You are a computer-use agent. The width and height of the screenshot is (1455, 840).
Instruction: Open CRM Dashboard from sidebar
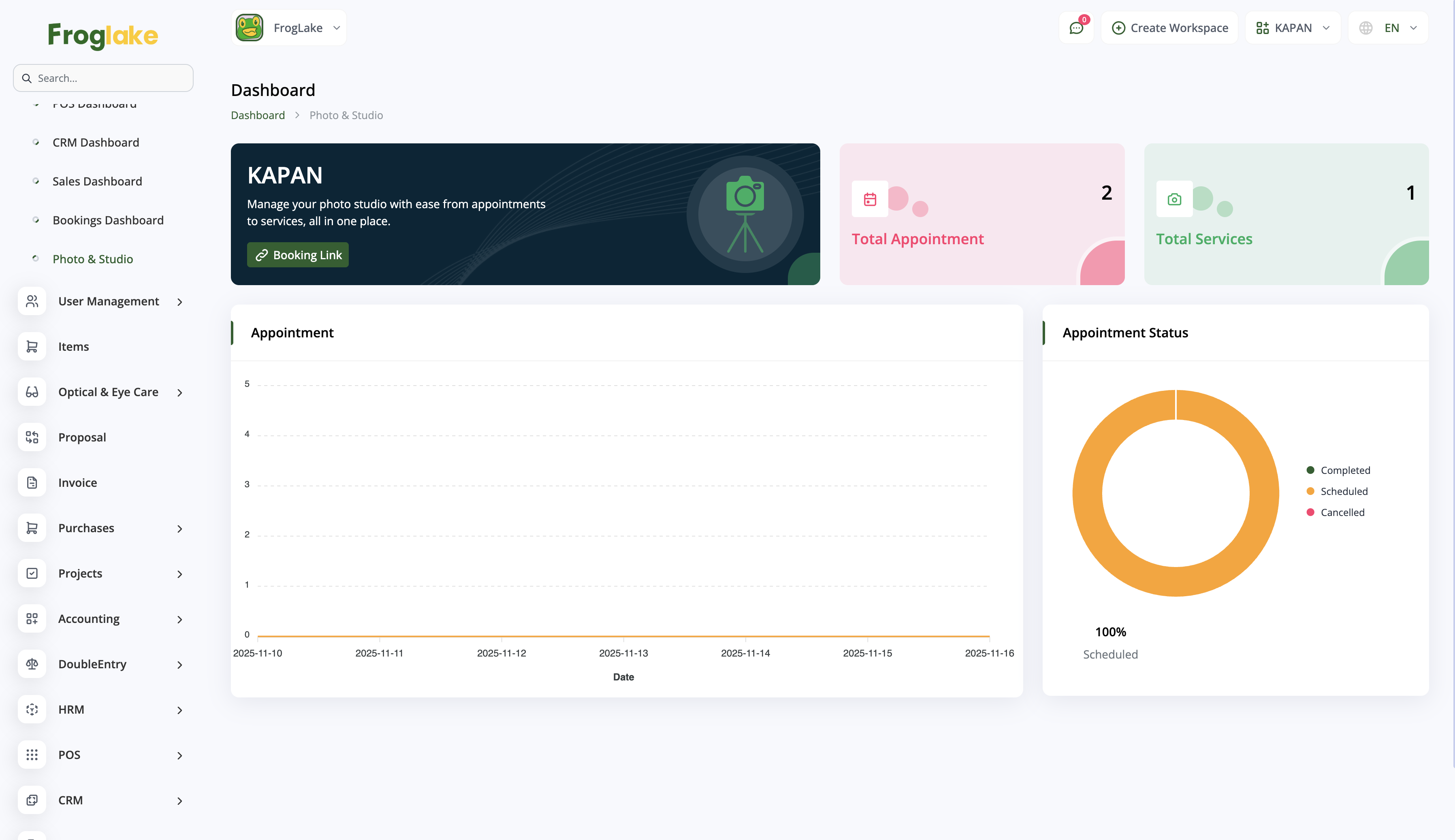[x=96, y=143]
